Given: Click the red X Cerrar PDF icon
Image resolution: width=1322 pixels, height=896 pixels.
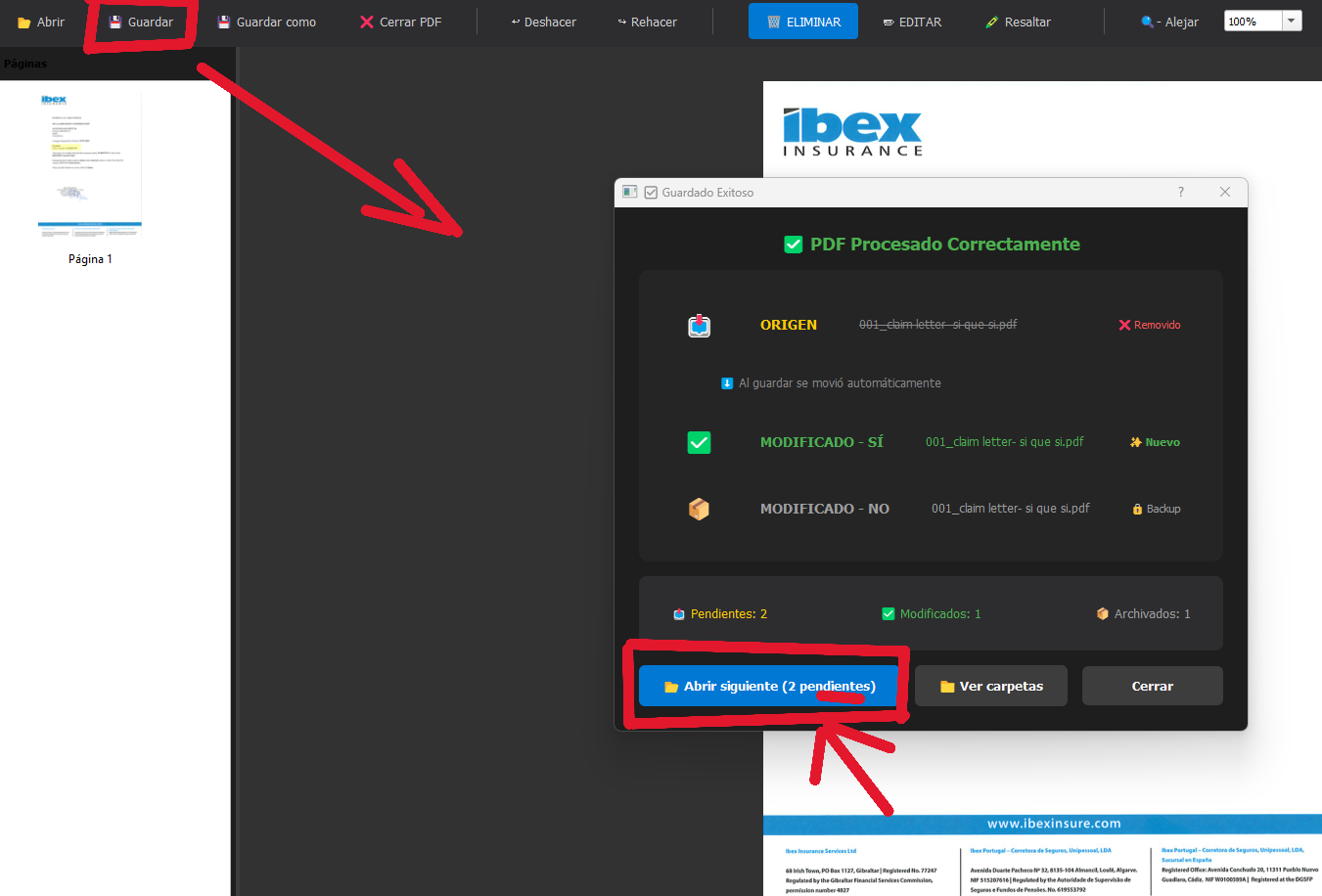Looking at the screenshot, I should tap(367, 22).
